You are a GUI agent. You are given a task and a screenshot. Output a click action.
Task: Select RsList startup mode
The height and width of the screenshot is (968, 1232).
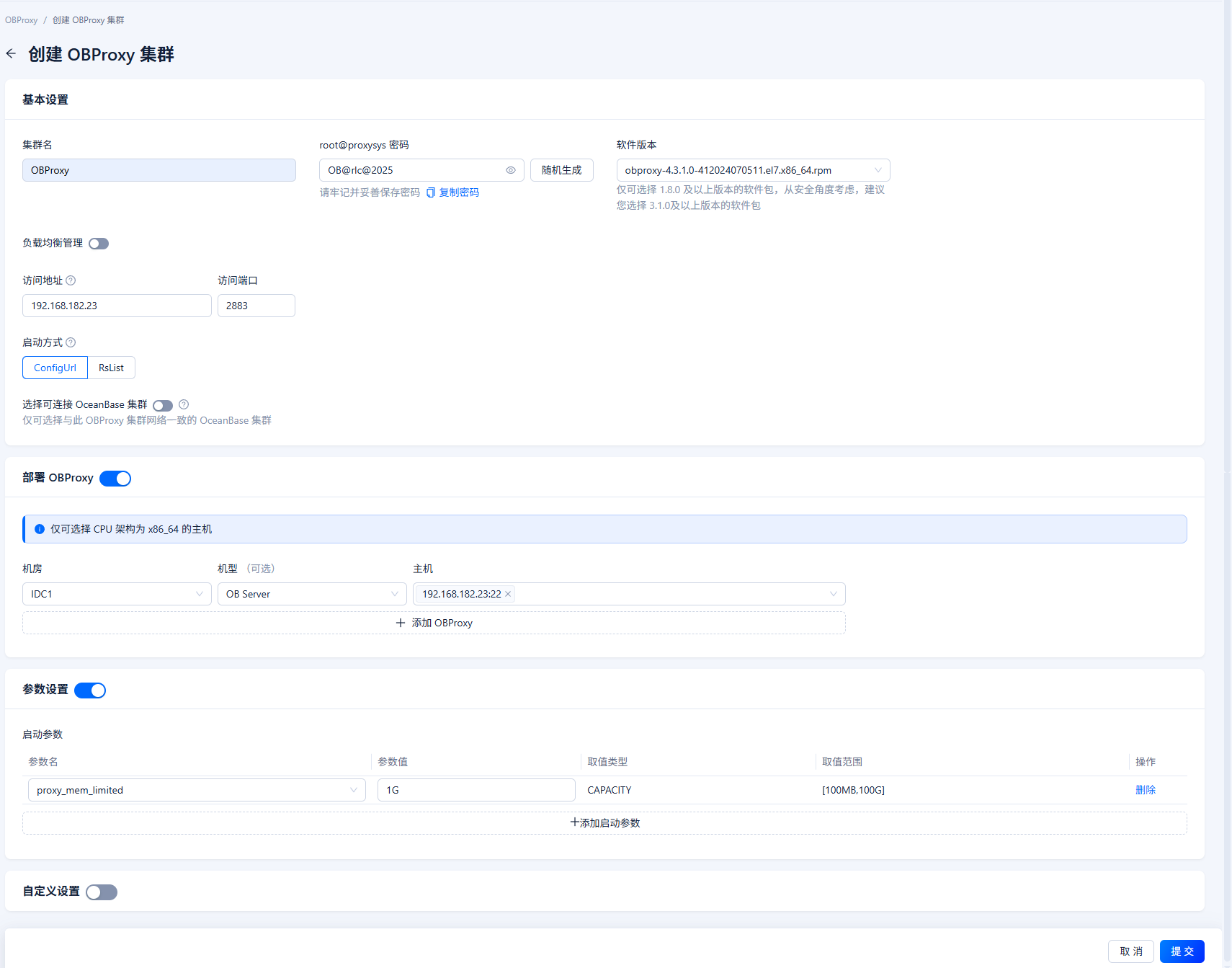pos(111,368)
